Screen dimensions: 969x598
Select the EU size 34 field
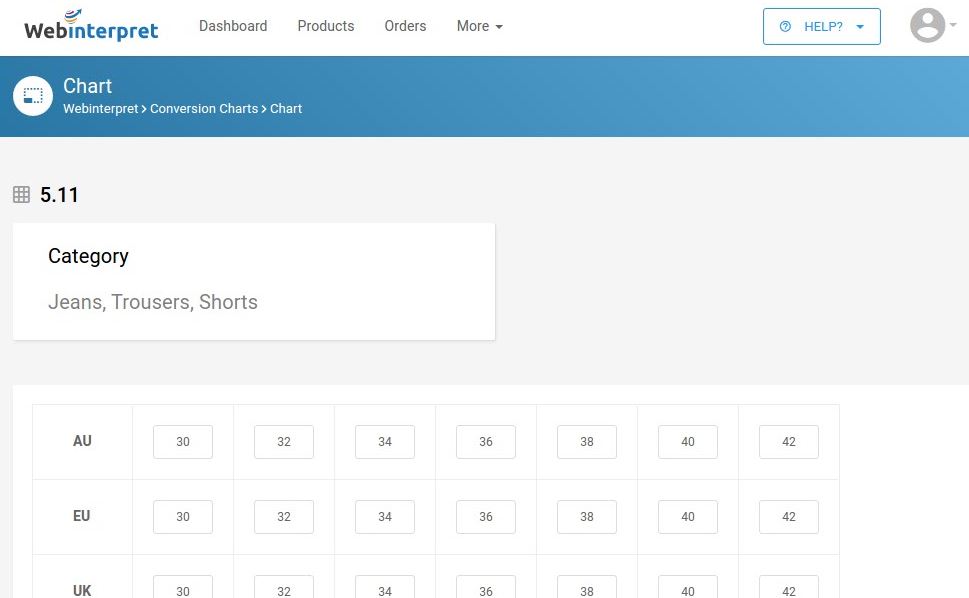(x=385, y=516)
